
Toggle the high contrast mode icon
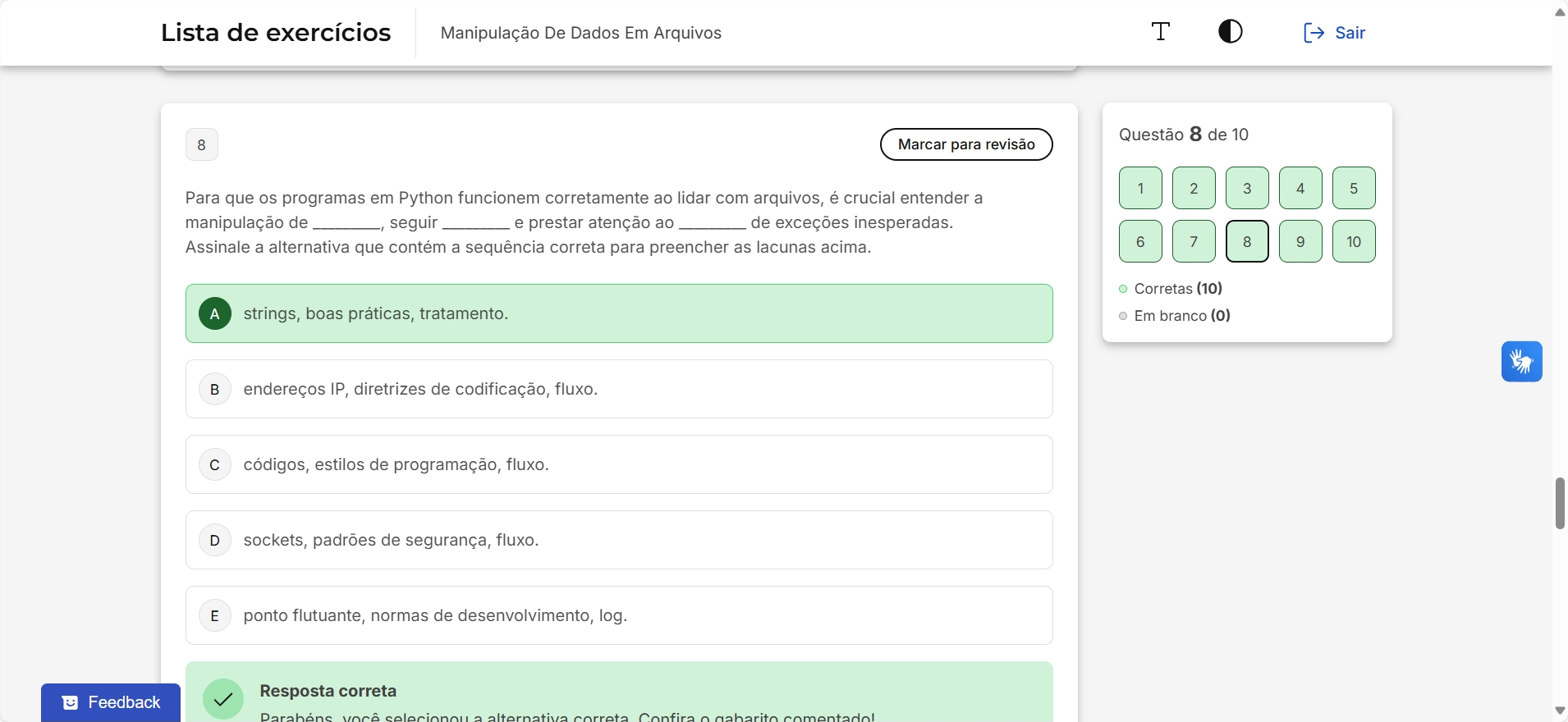click(1230, 32)
